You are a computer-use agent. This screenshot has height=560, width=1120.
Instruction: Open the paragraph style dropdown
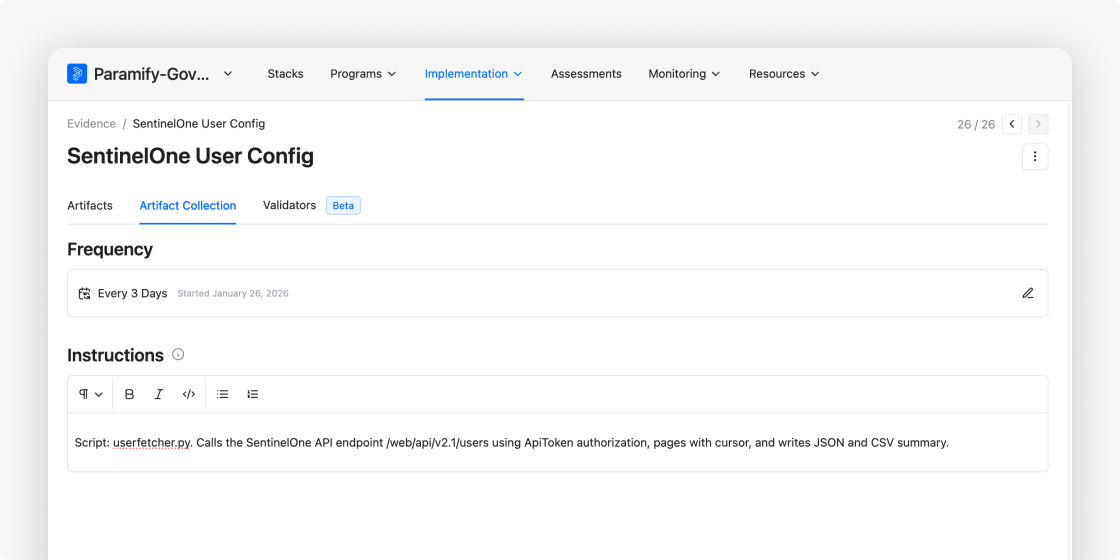[x=91, y=394]
